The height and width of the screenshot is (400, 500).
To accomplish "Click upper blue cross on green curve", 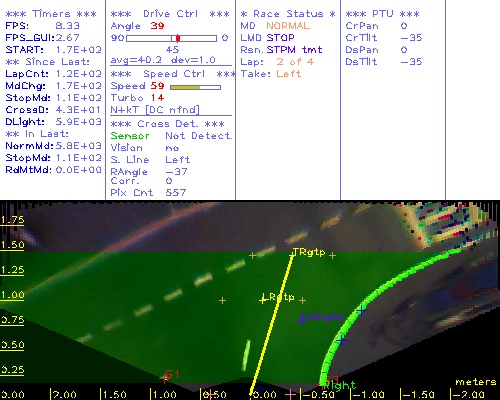I will coord(361,310).
